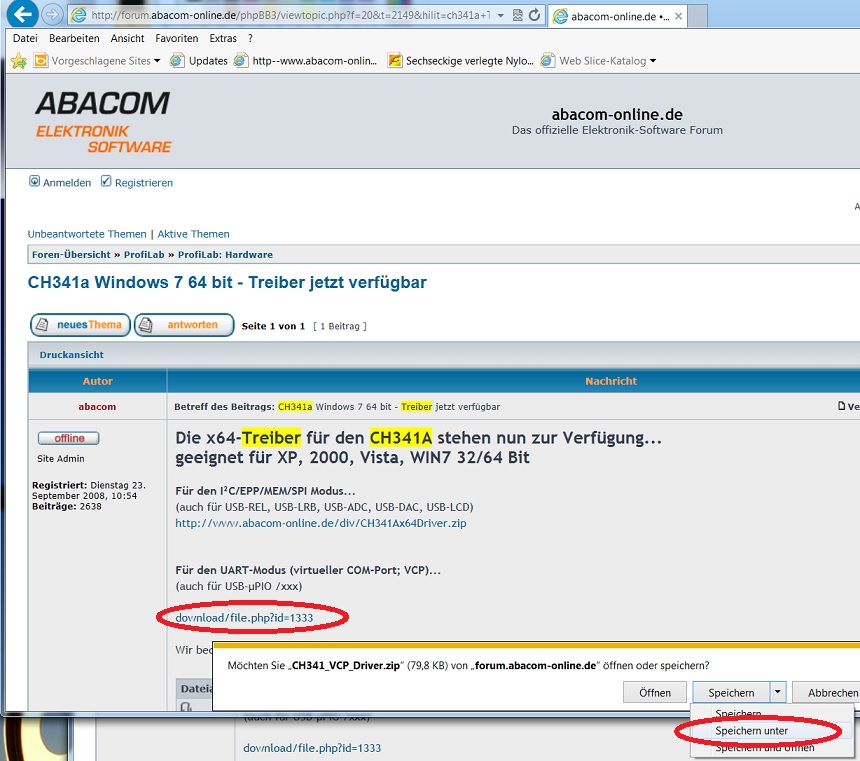The height and width of the screenshot is (761, 860).
Task: Open the http--www.abacom-onlin... favorite
Action: point(305,61)
